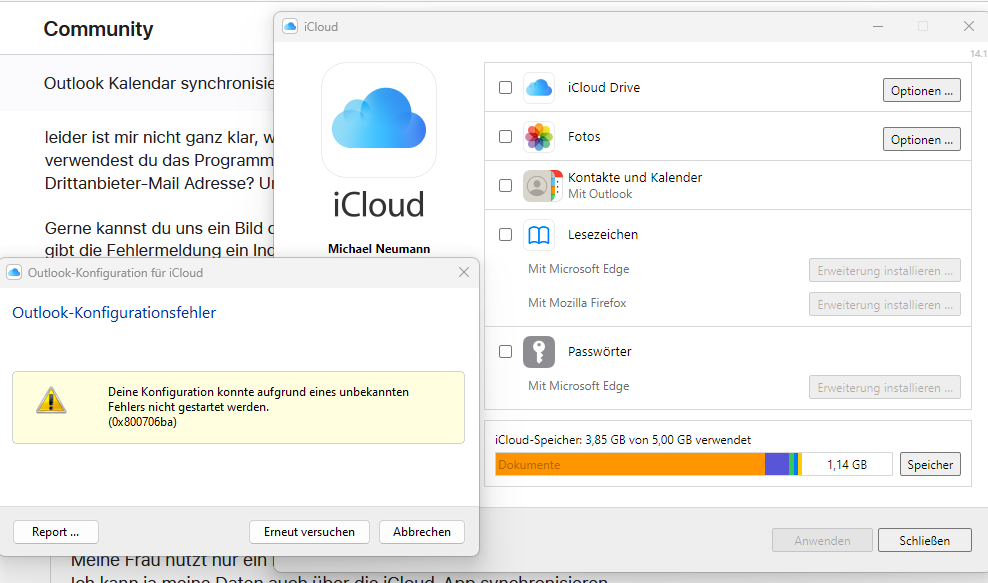Tick the Kontakte und Kalender checkbox
Screen dimensions: 988x583
click(505, 186)
